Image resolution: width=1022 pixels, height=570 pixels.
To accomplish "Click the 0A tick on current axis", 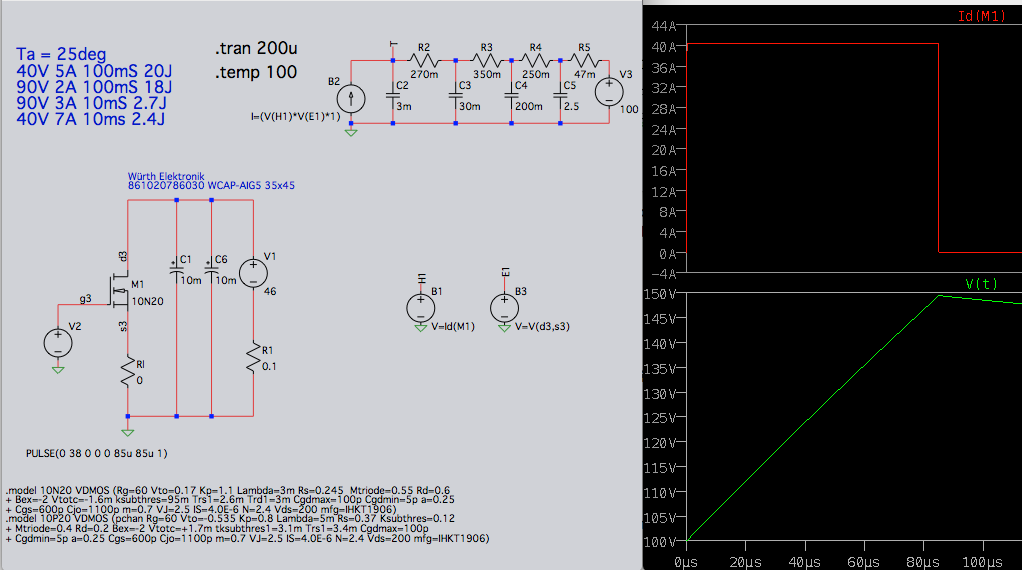I will pos(668,254).
